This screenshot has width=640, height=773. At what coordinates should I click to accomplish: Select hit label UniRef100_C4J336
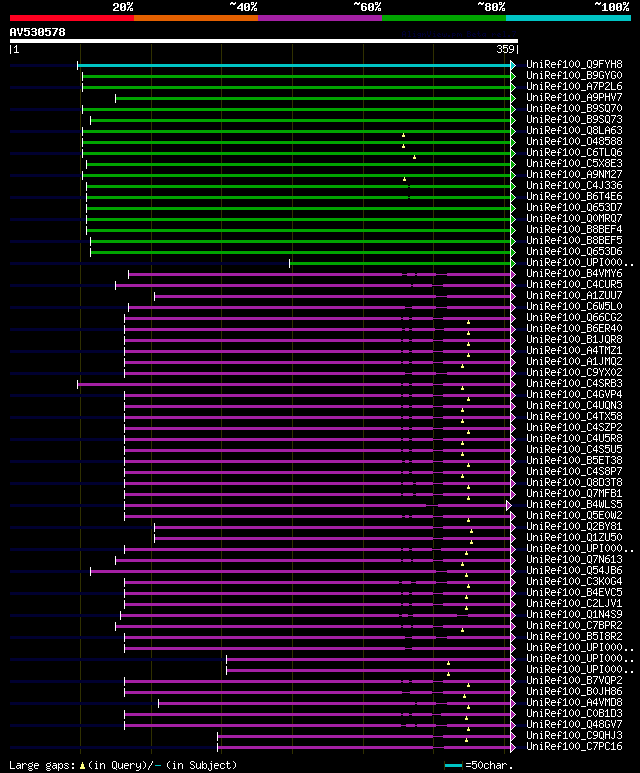(x=574, y=185)
